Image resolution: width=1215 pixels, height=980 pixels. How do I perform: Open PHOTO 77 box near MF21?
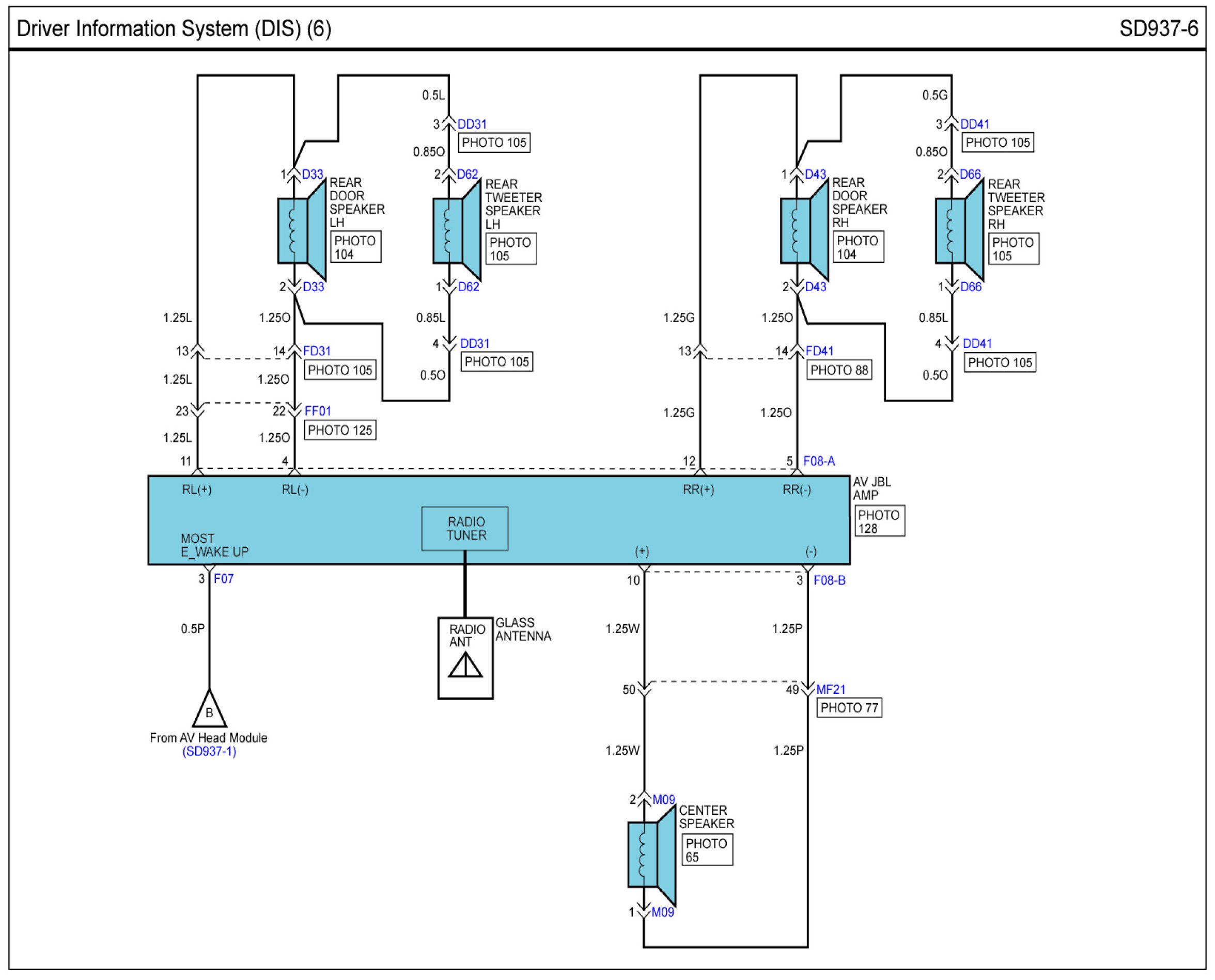pyautogui.click(x=849, y=708)
